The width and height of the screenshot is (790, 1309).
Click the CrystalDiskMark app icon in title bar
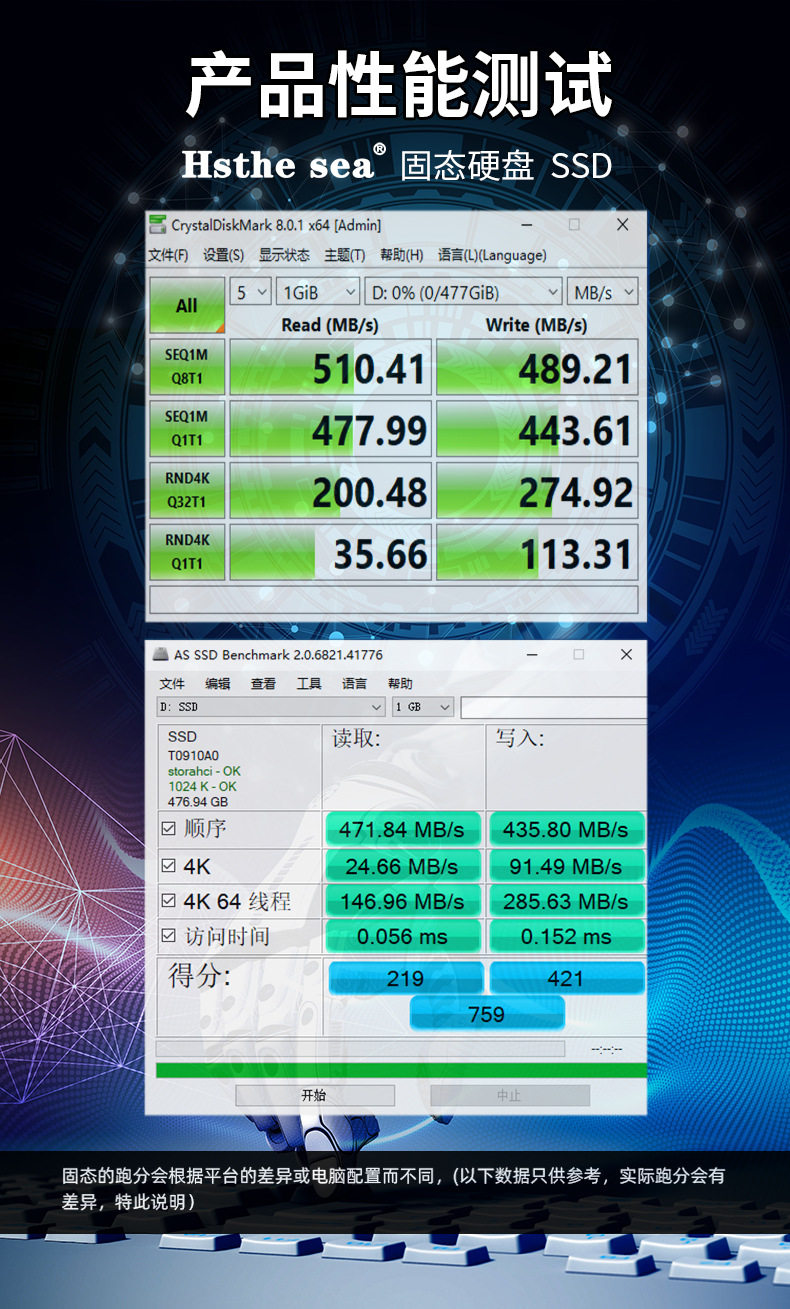pyautogui.click(x=158, y=225)
